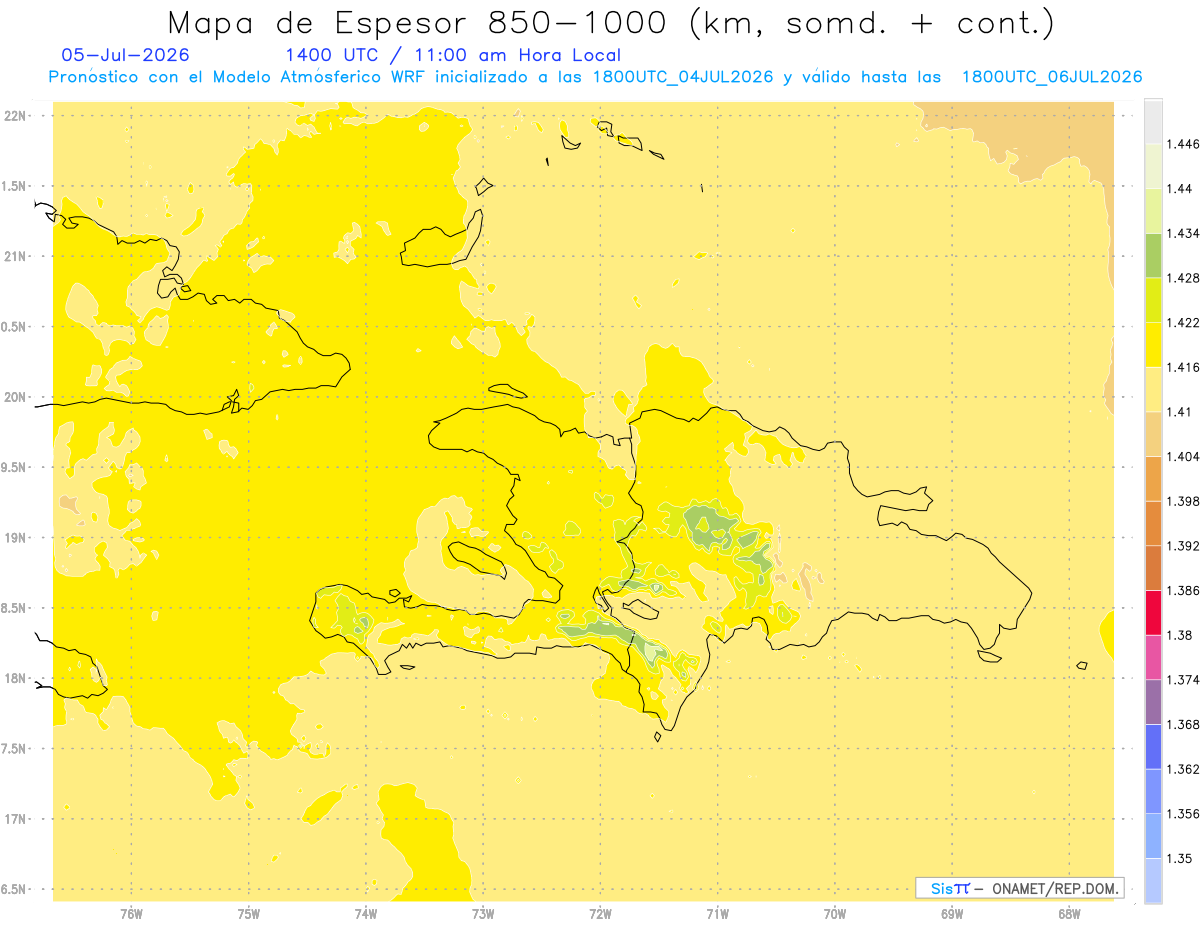
Task: Click the 69W longitude label
Action: [952, 915]
